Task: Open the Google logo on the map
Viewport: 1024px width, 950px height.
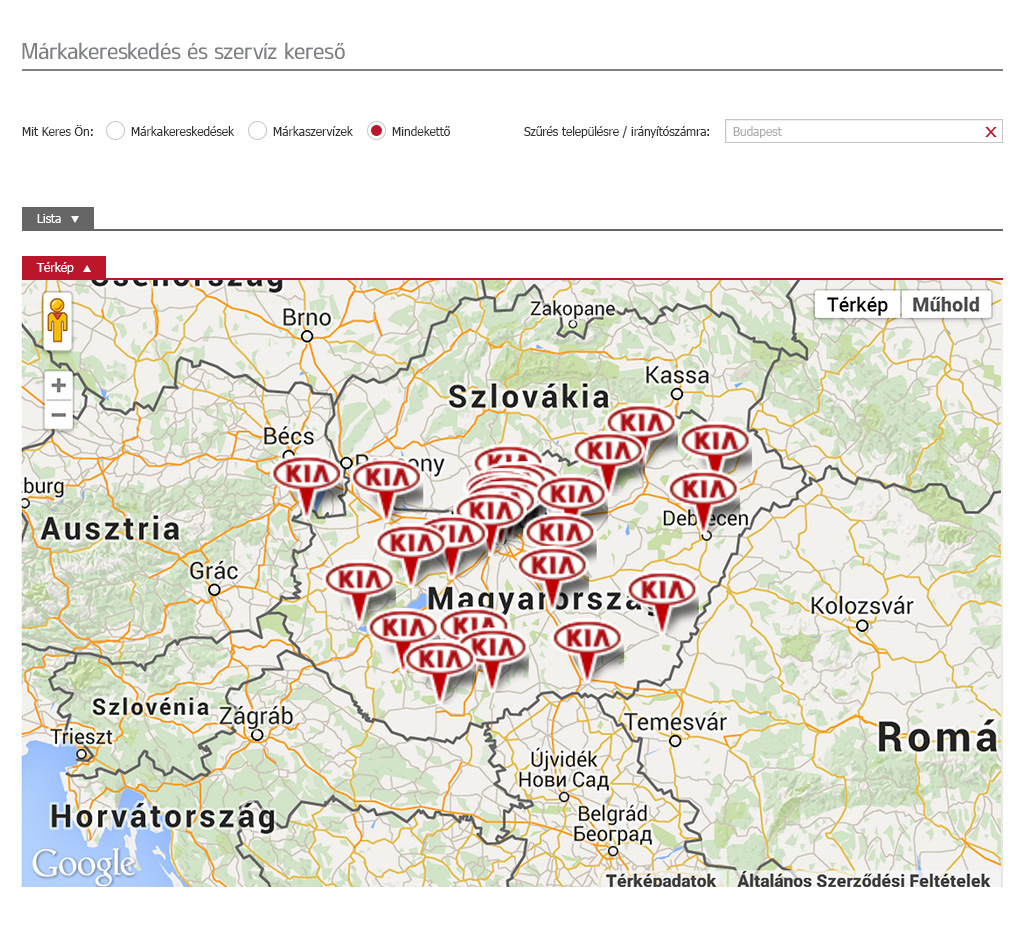Action: 84,864
